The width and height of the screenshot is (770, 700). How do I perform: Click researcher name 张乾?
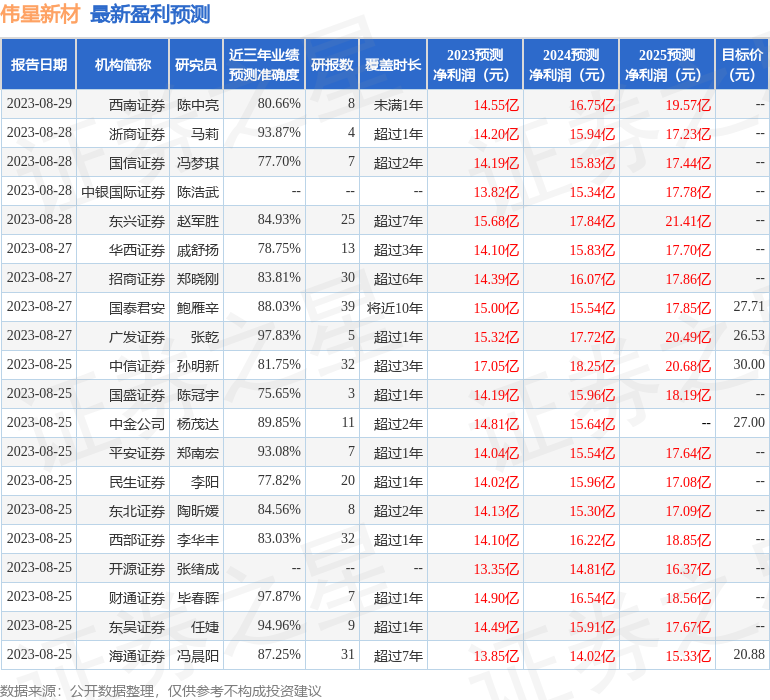(x=205, y=336)
